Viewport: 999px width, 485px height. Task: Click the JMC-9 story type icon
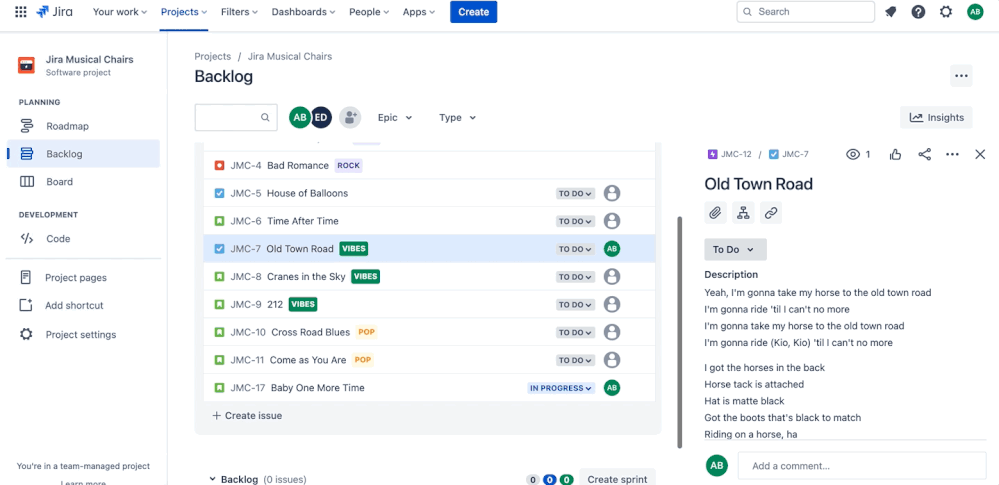[x=219, y=305]
